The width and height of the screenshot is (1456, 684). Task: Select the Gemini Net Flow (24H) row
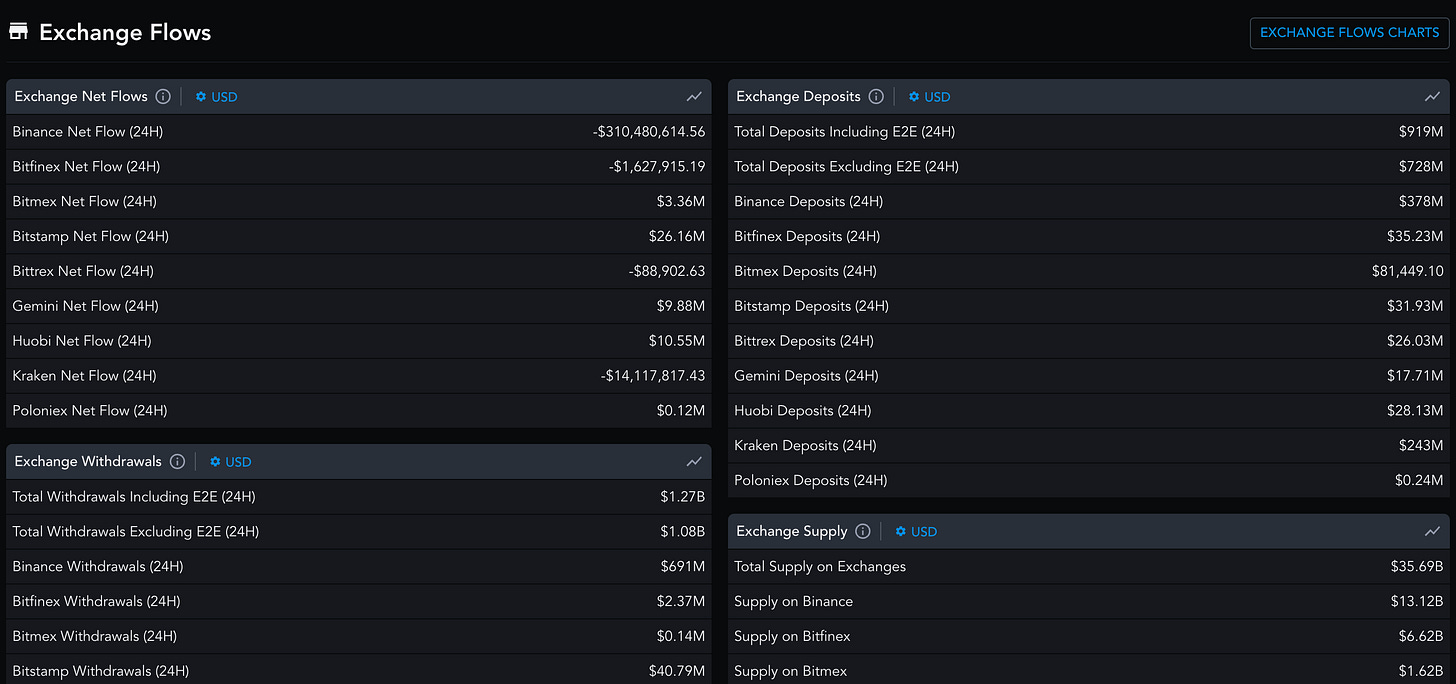(359, 306)
